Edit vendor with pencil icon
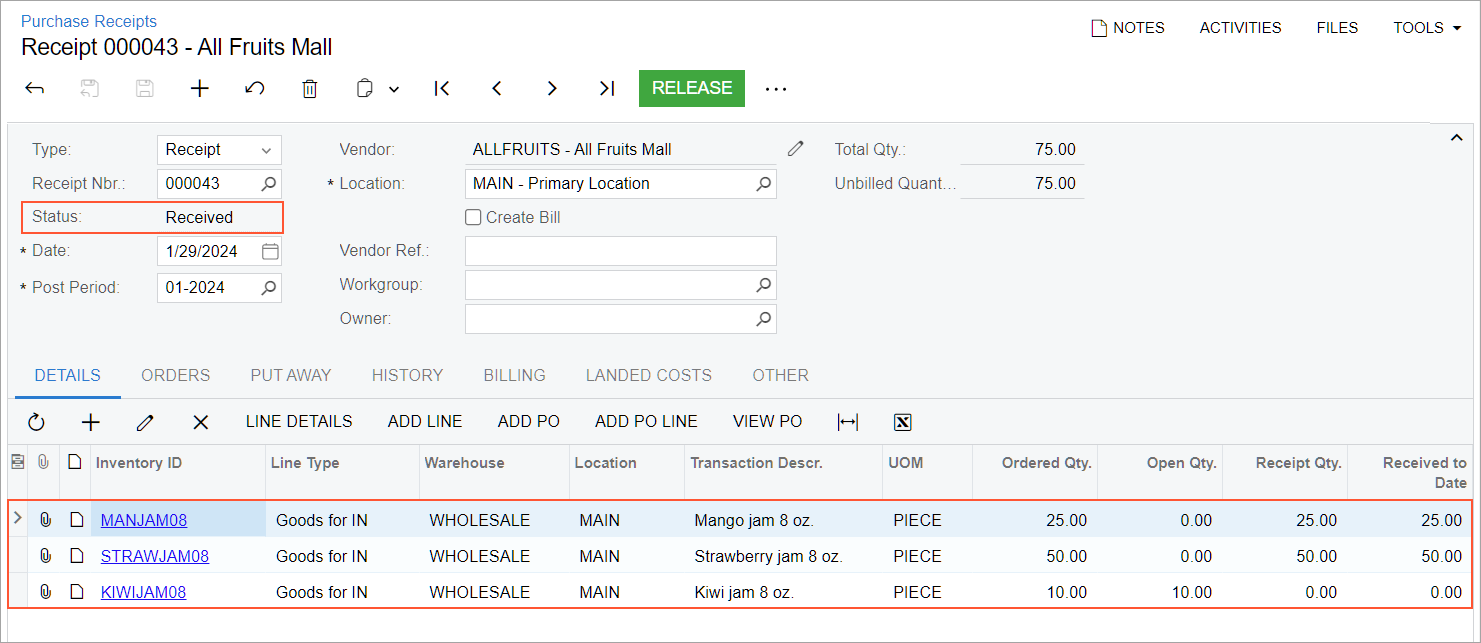 (795, 149)
